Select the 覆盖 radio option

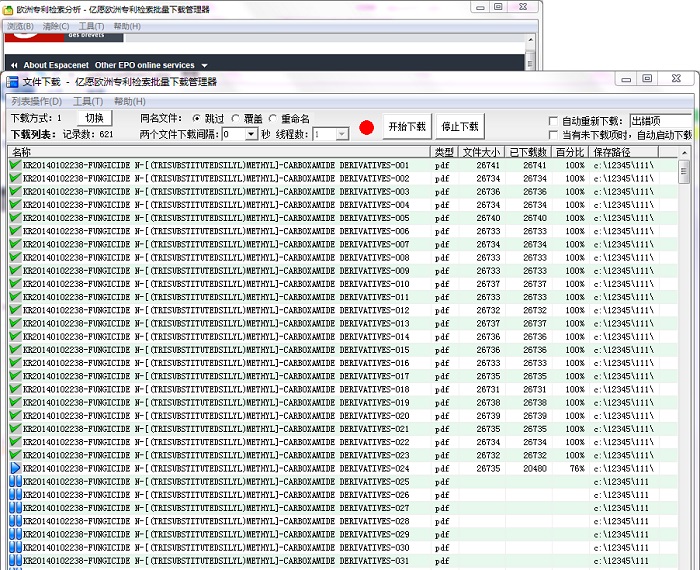[236, 119]
